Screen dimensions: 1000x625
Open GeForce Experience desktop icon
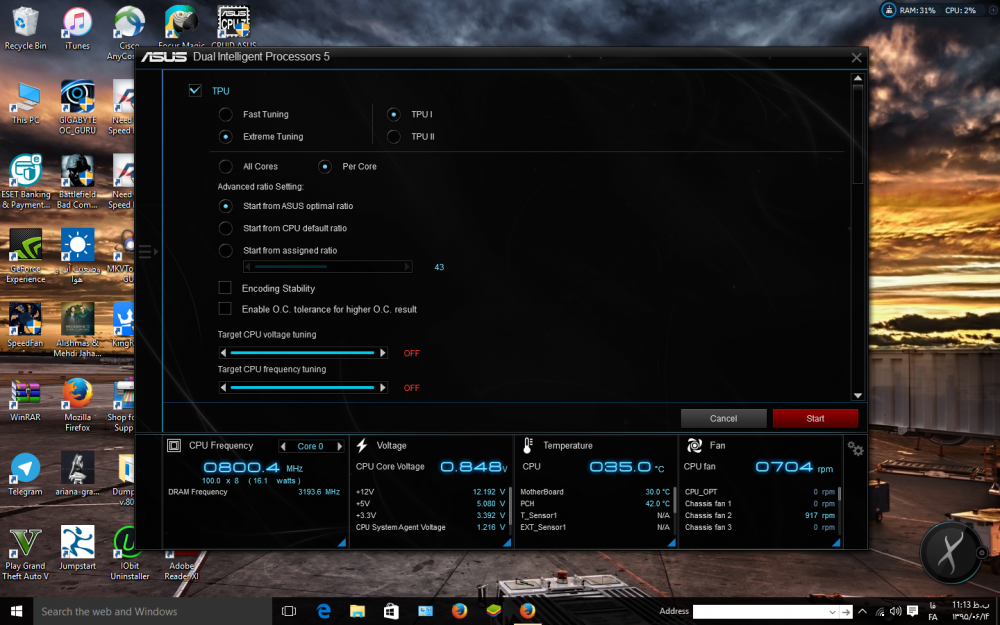[x=26, y=256]
